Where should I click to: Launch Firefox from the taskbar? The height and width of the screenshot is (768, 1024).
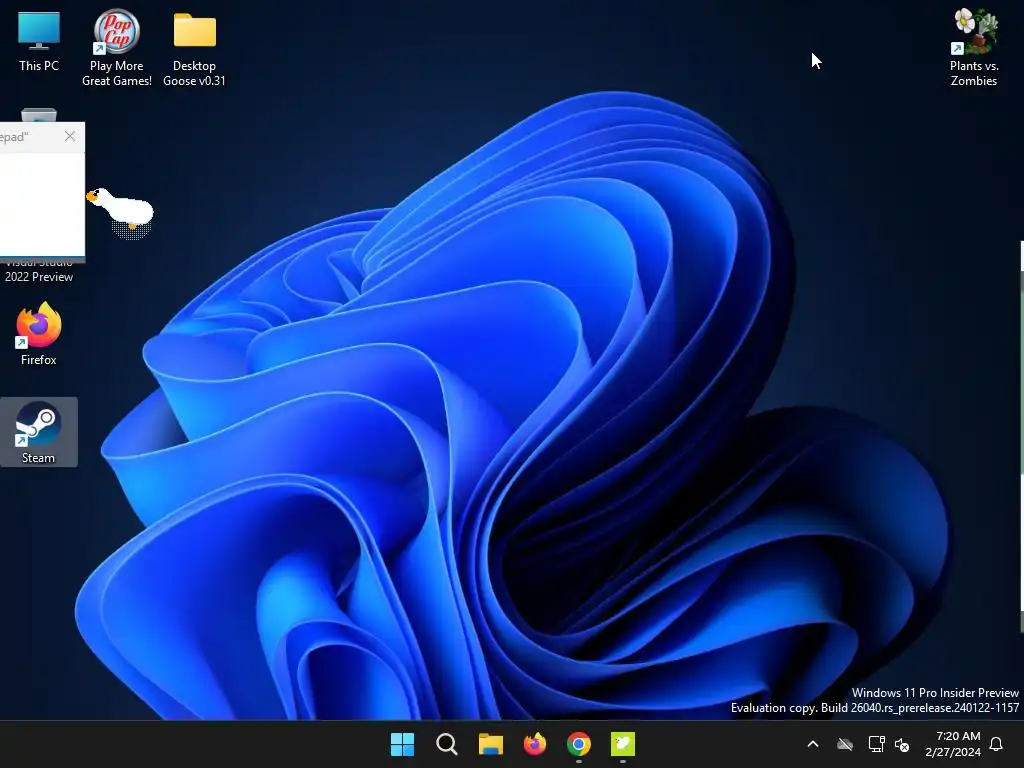coord(535,744)
